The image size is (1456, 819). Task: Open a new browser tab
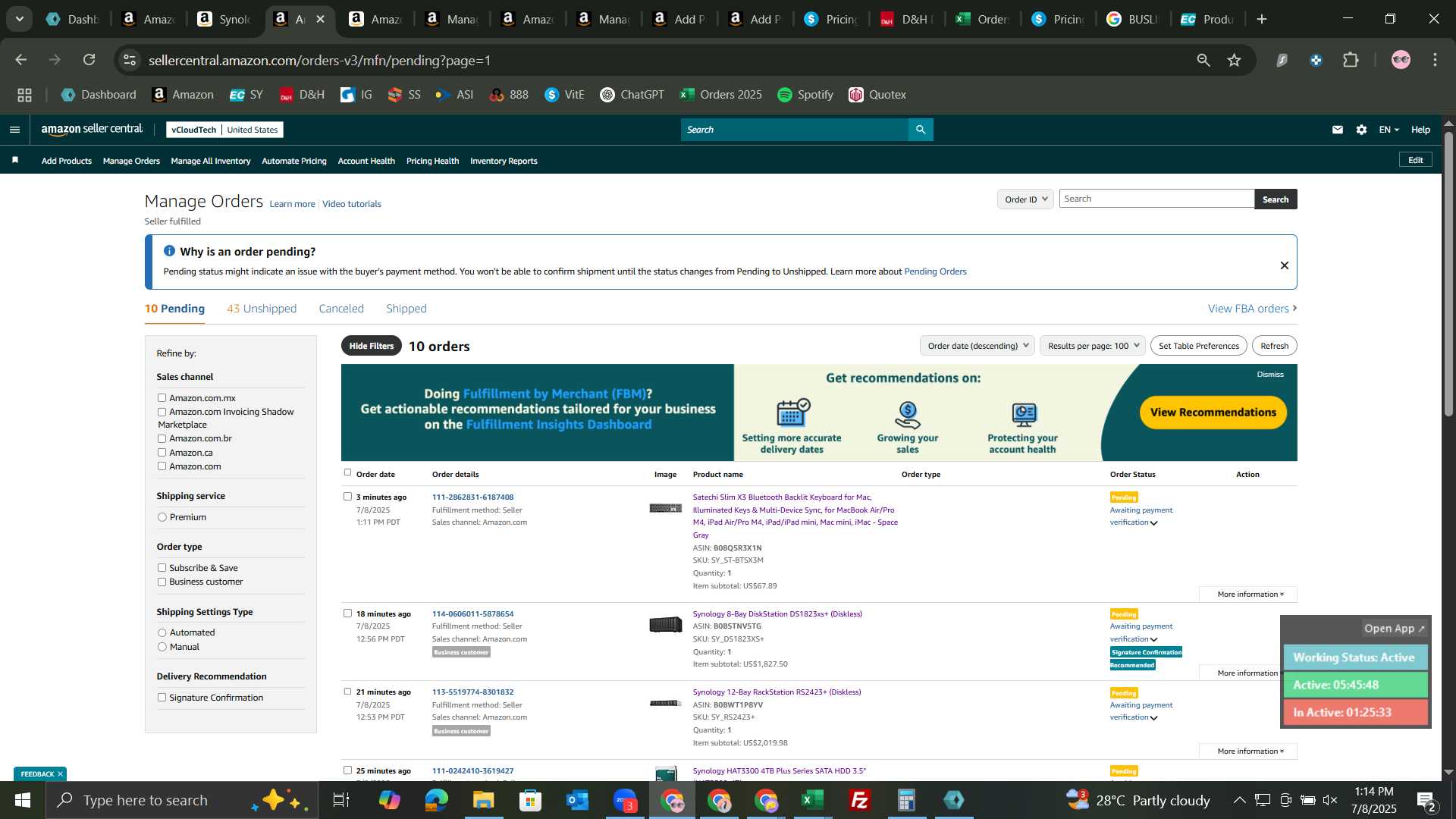tap(1262, 19)
